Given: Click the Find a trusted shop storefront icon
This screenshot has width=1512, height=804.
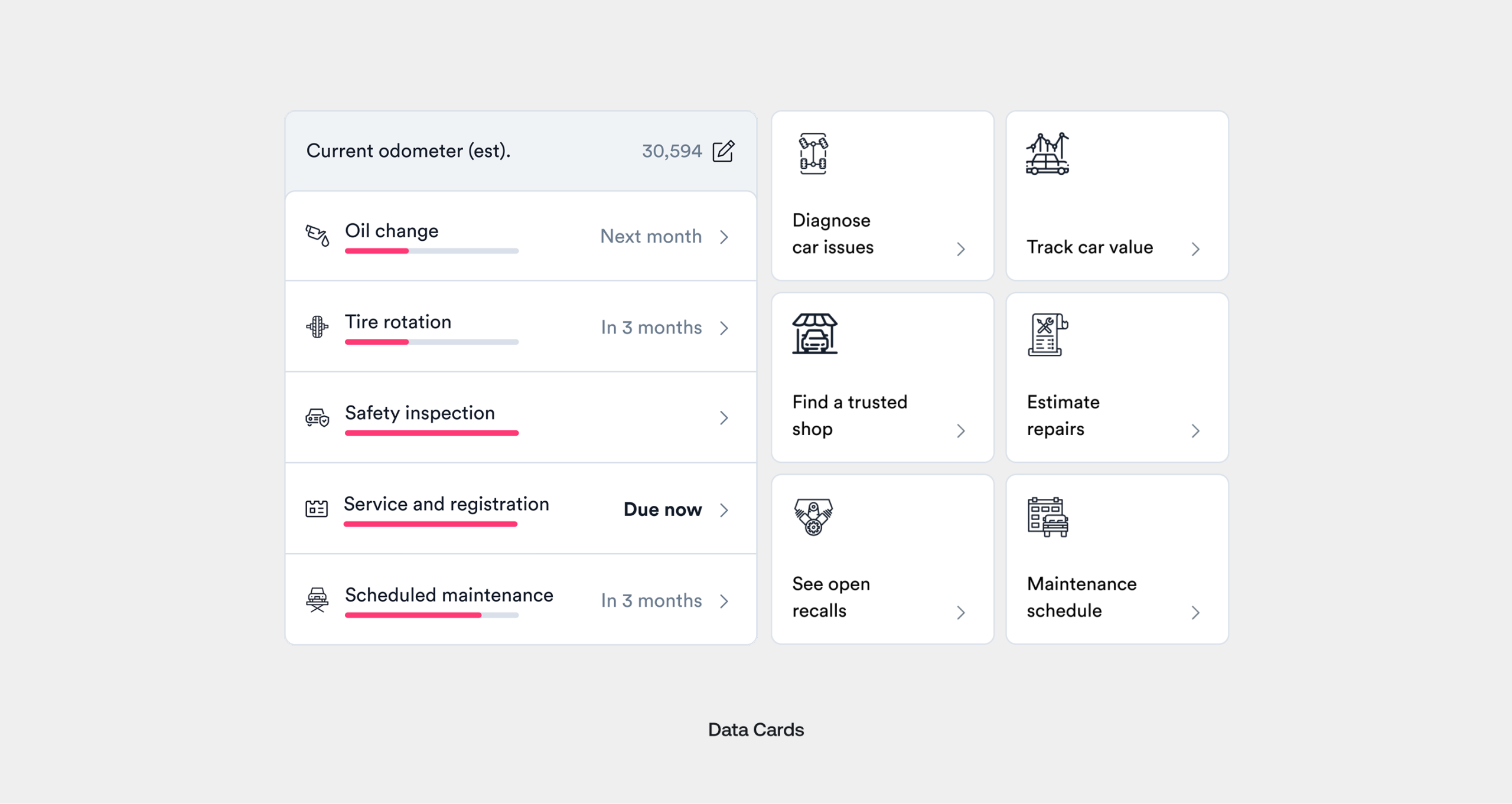Looking at the screenshot, I should 814,334.
